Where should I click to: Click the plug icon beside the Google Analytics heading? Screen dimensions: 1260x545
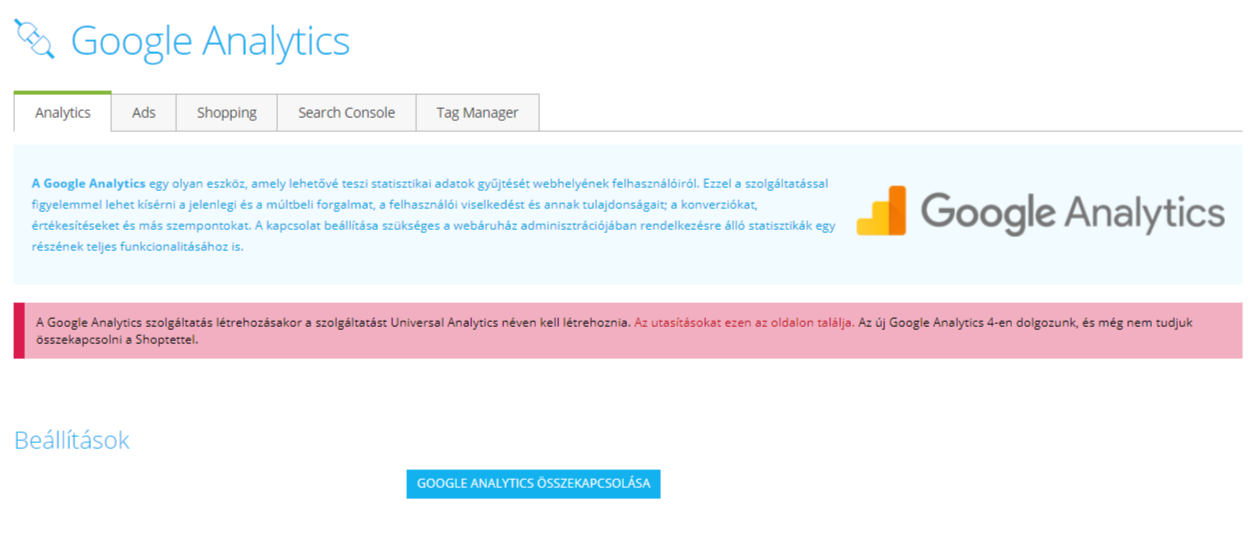[x=33, y=39]
